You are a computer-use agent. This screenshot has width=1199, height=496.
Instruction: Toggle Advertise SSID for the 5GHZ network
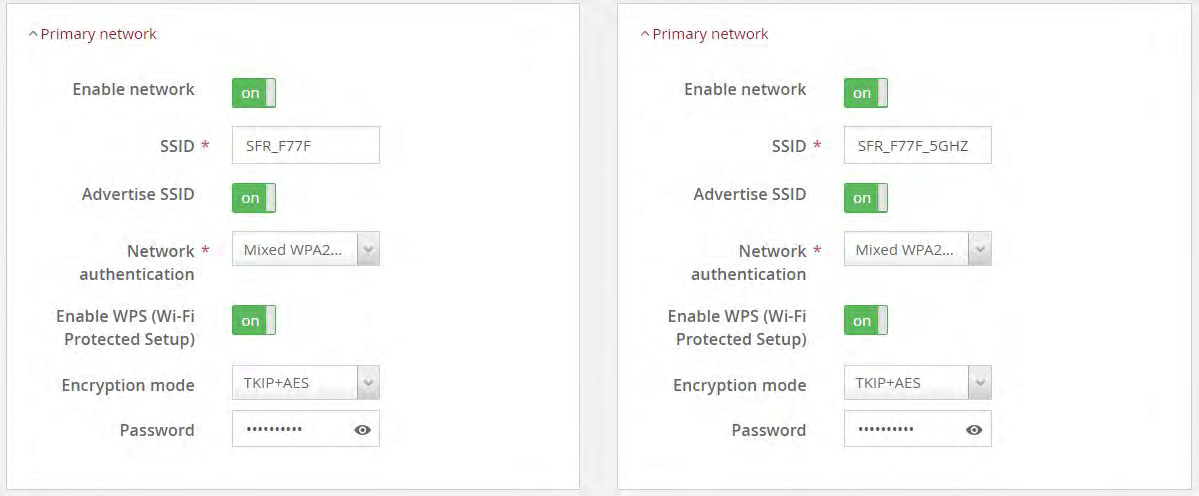[x=866, y=198]
